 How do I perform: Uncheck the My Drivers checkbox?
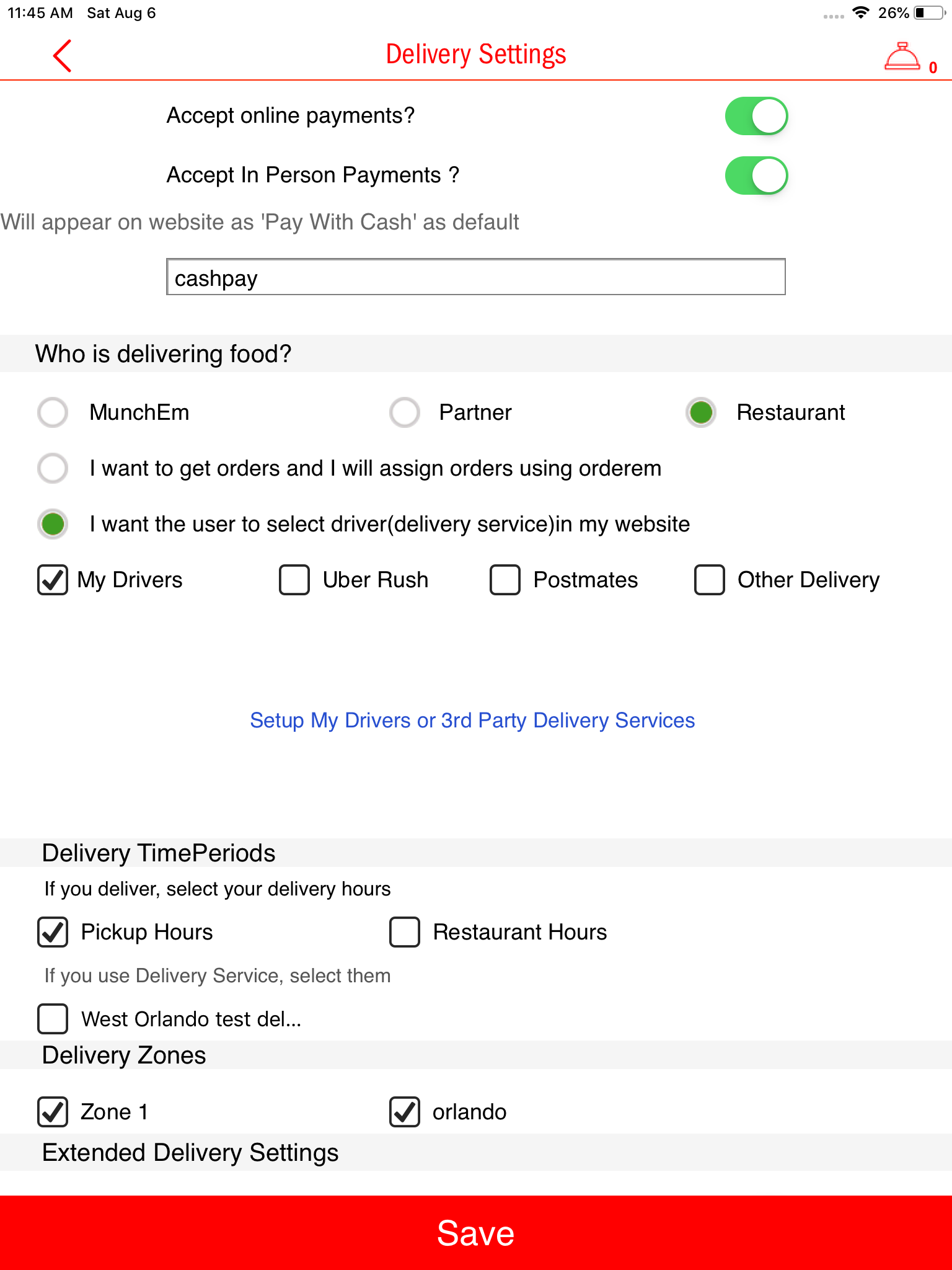[x=53, y=580]
